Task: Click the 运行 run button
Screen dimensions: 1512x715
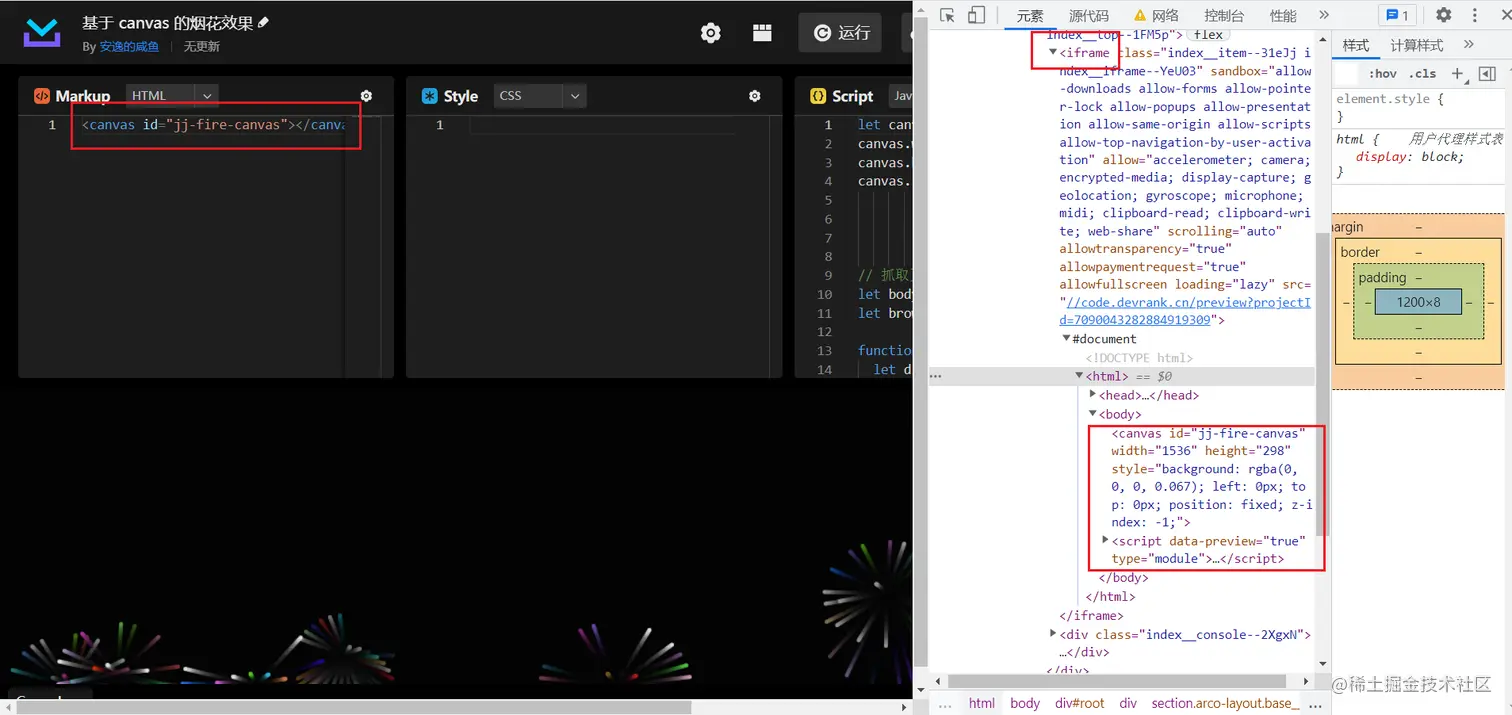Action: [841, 33]
